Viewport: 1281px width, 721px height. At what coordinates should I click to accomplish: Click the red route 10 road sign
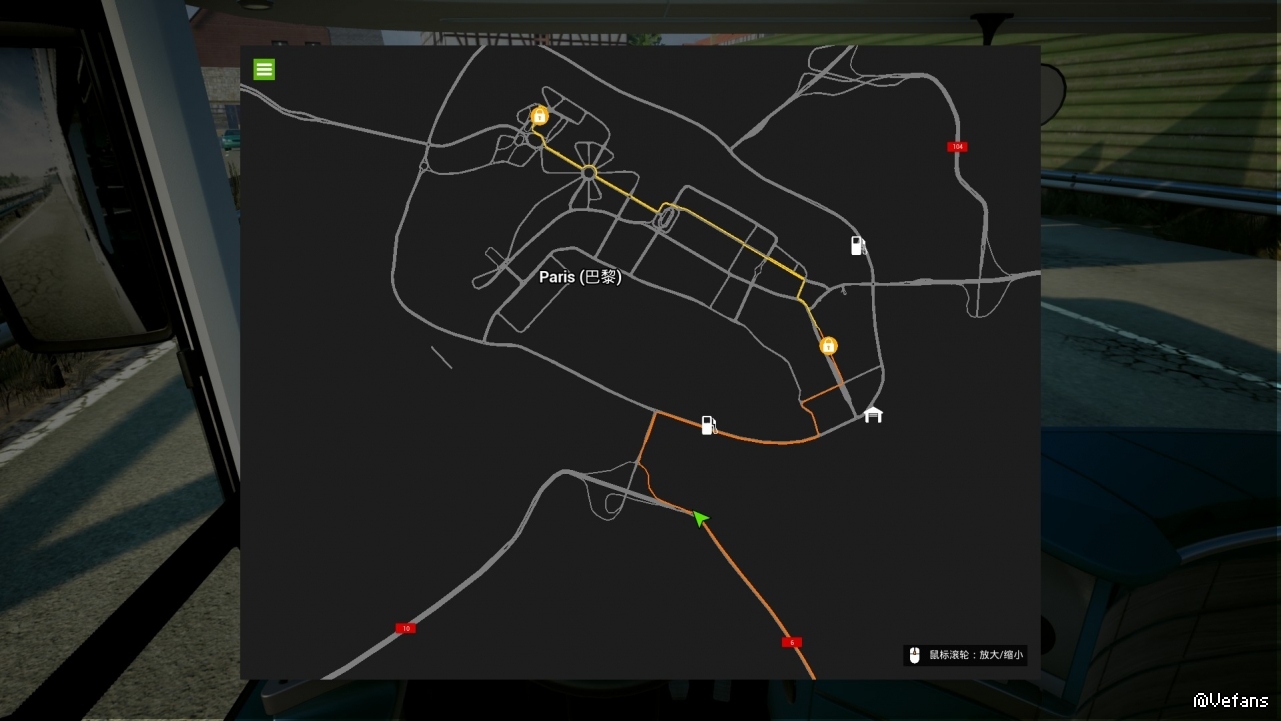pyautogui.click(x=405, y=628)
